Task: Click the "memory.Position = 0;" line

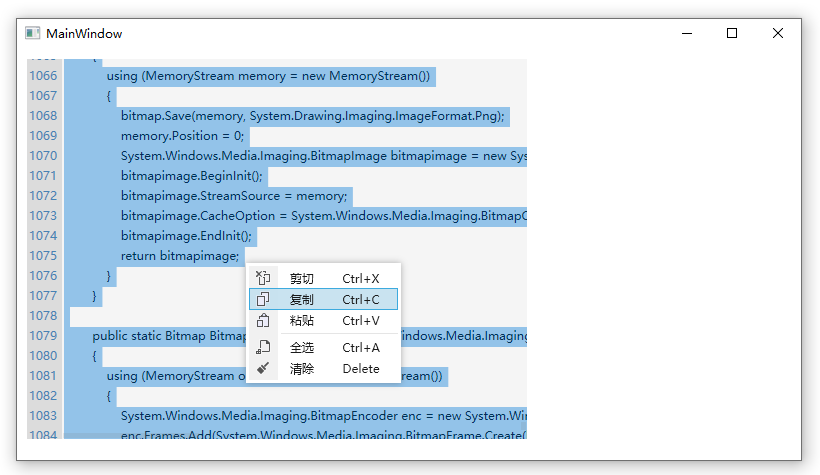Action: point(183,136)
